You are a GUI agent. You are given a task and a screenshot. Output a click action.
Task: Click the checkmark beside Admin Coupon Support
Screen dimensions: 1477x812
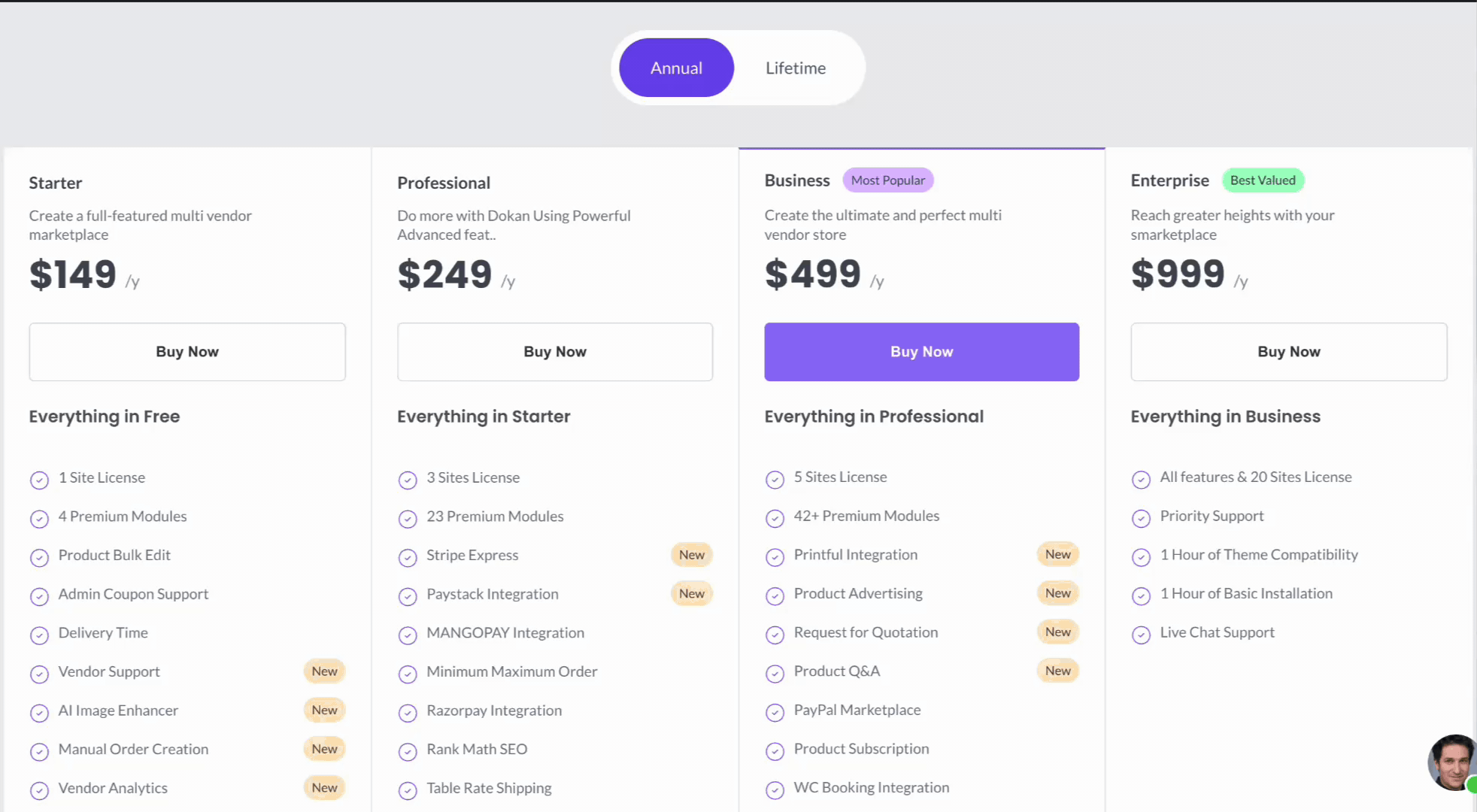click(x=39, y=596)
